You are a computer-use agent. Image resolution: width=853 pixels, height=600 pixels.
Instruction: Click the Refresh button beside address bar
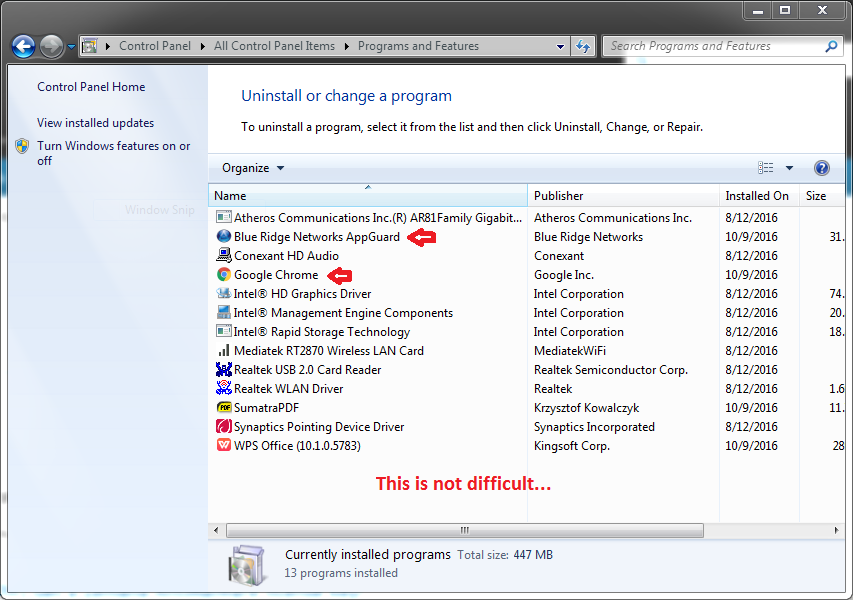583,46
